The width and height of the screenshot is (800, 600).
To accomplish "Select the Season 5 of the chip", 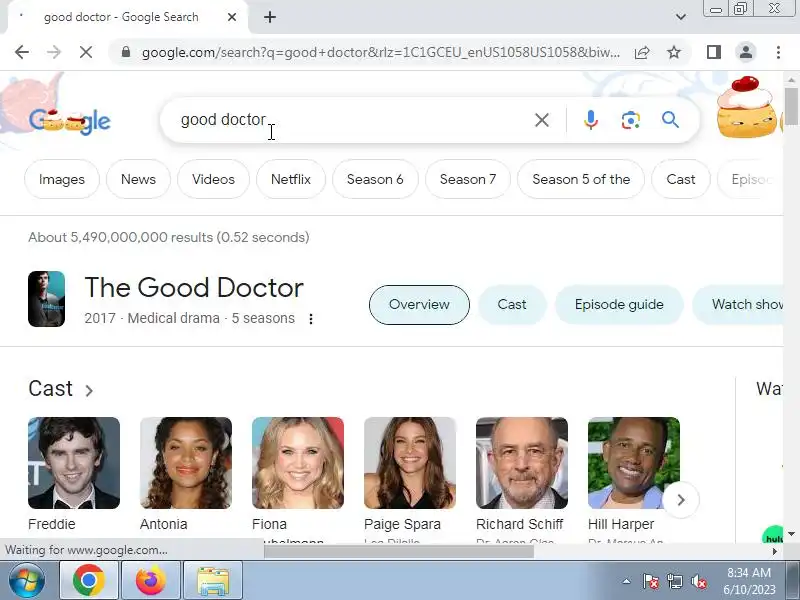I will [581, 180].
